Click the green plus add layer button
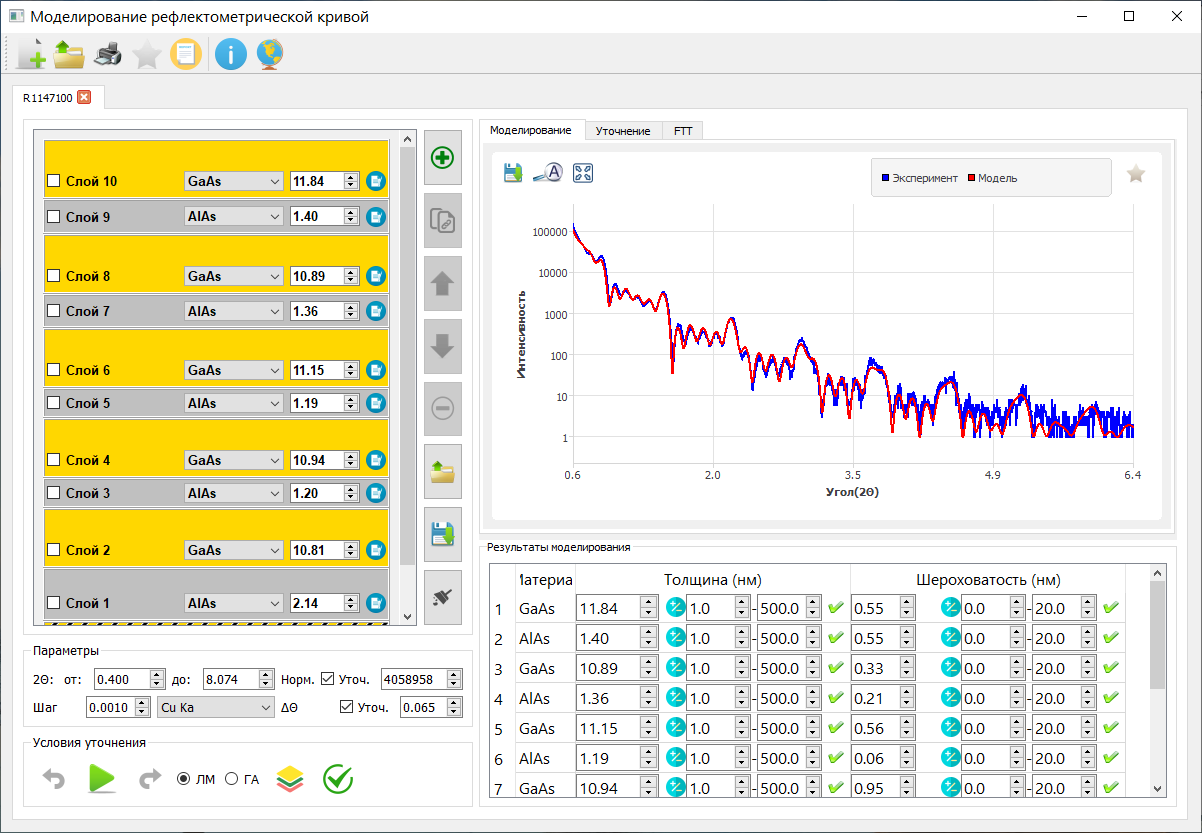Image resolution: width=1202 pixels, height=833 pixels. click(x=442, y=158)
